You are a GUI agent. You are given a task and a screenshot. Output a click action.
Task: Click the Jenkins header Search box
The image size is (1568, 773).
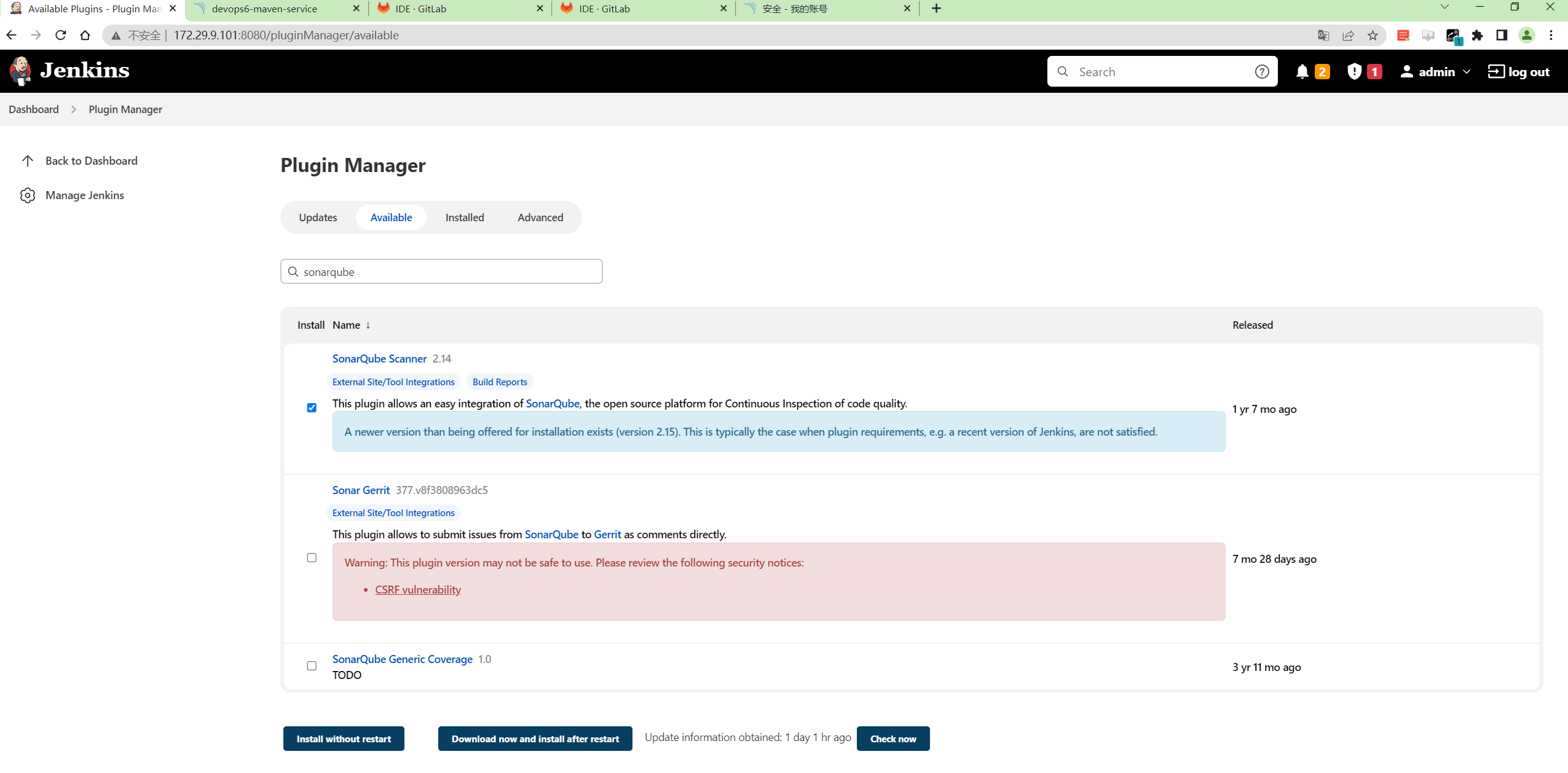(x=1162, y=72)
